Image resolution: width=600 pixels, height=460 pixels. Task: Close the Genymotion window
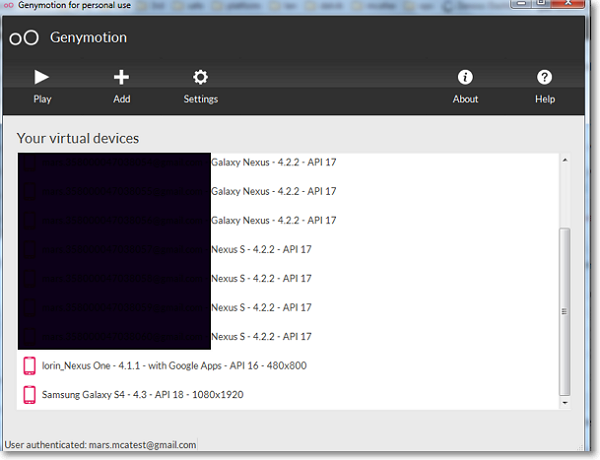click(569, 3)
